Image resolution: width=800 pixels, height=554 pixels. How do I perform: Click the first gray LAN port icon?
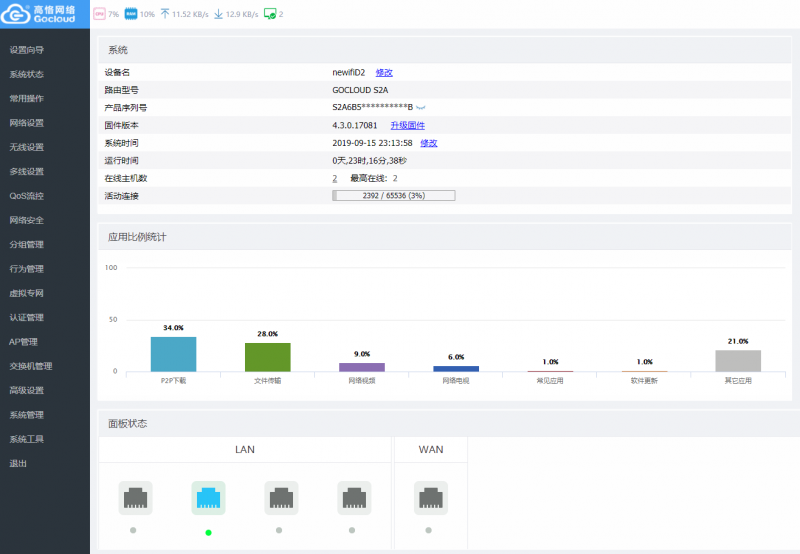(x=135, y=498)
